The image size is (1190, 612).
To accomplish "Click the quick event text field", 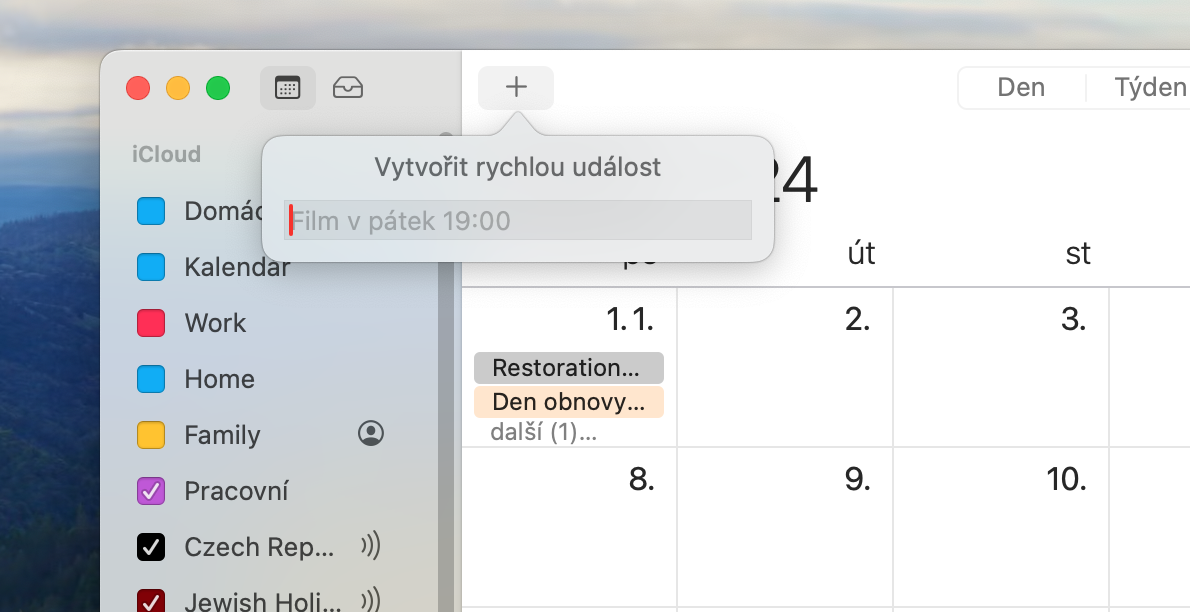I will (518, 220).
